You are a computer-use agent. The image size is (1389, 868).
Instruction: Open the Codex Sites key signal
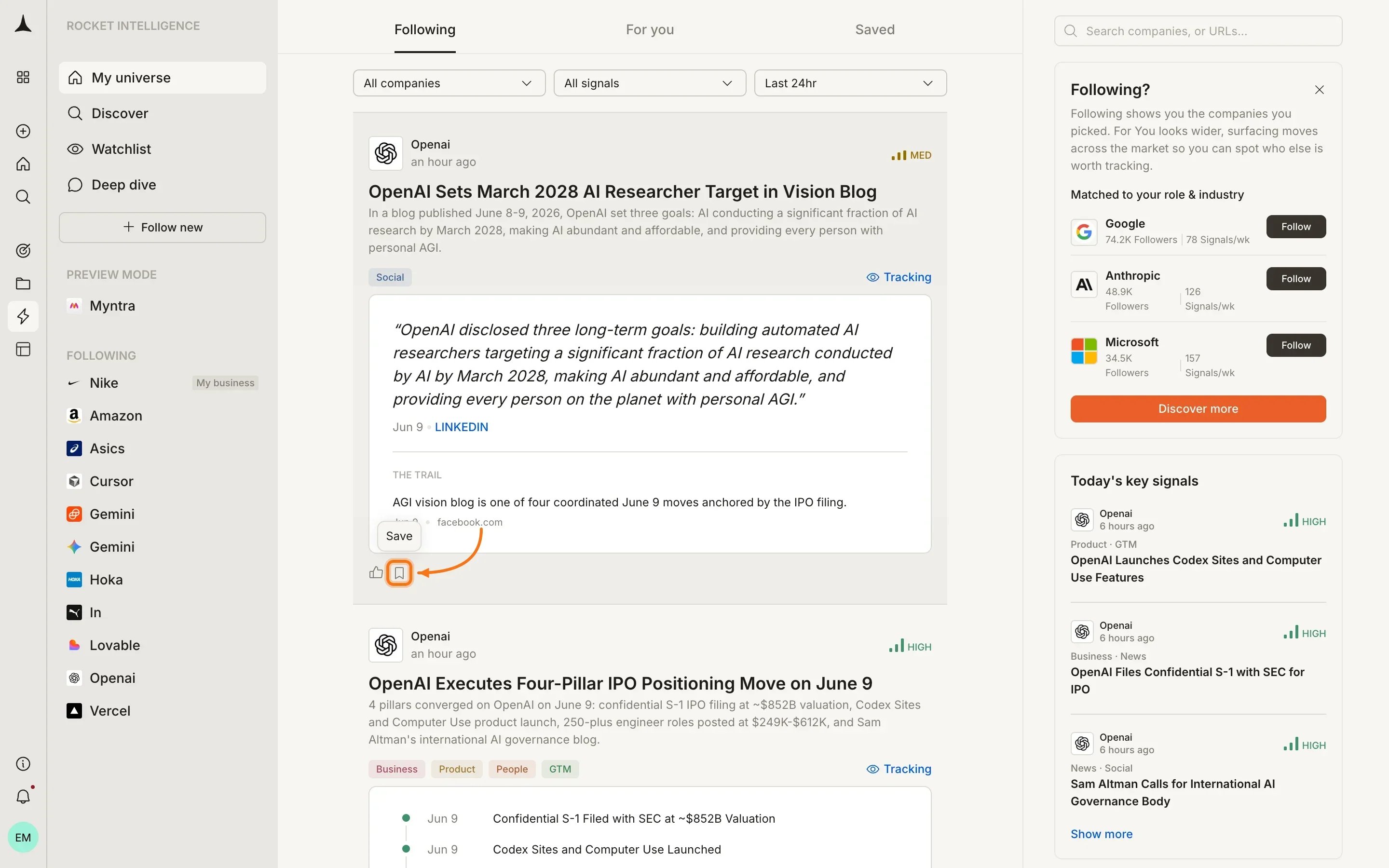tap(1196, 569)
